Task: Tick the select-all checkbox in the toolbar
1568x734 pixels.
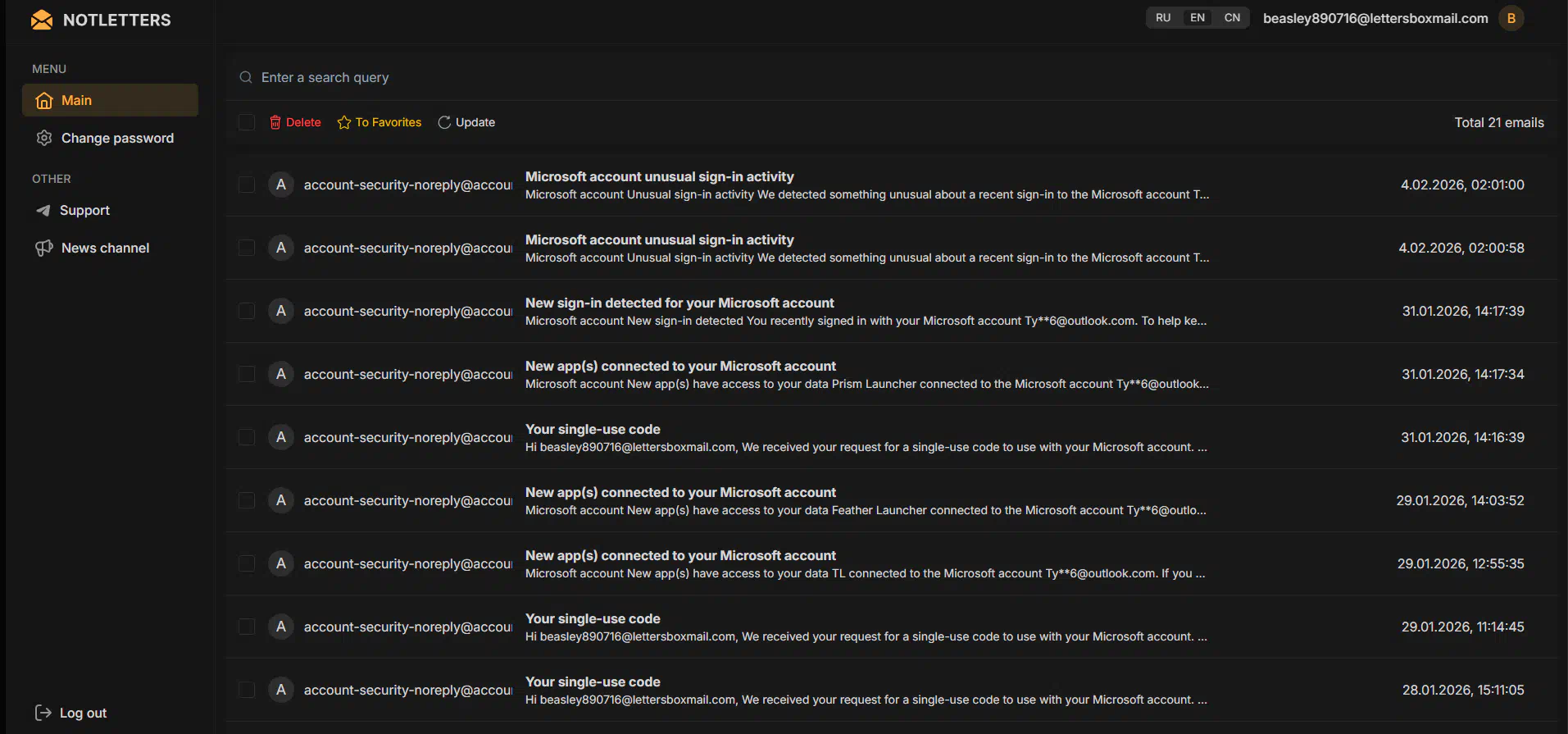Action: [x=247, y=122]
